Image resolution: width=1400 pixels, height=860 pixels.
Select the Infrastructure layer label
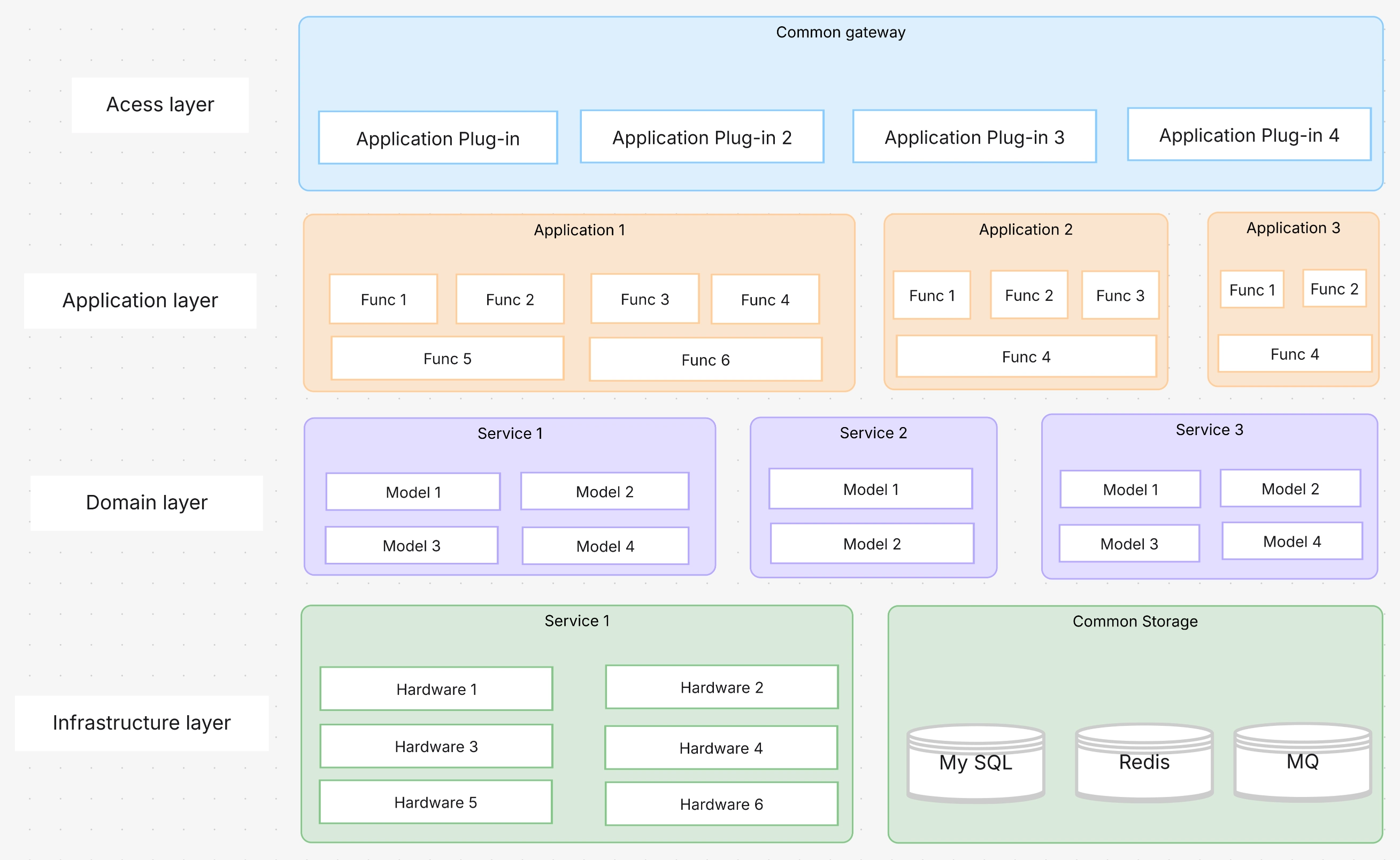click(x=142, y=722)
